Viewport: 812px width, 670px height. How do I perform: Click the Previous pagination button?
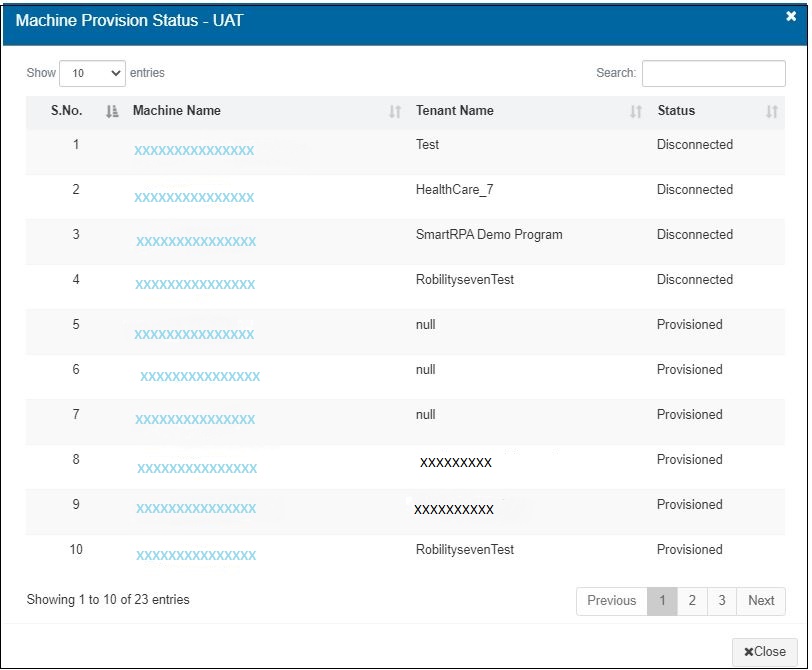click(x=611, y=601)
